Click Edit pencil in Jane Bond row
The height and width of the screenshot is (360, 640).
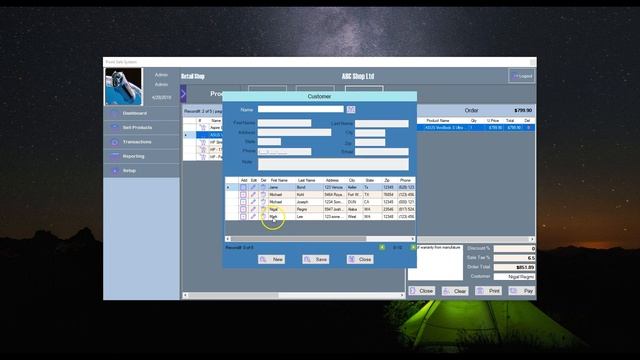[x=253, y=187]
